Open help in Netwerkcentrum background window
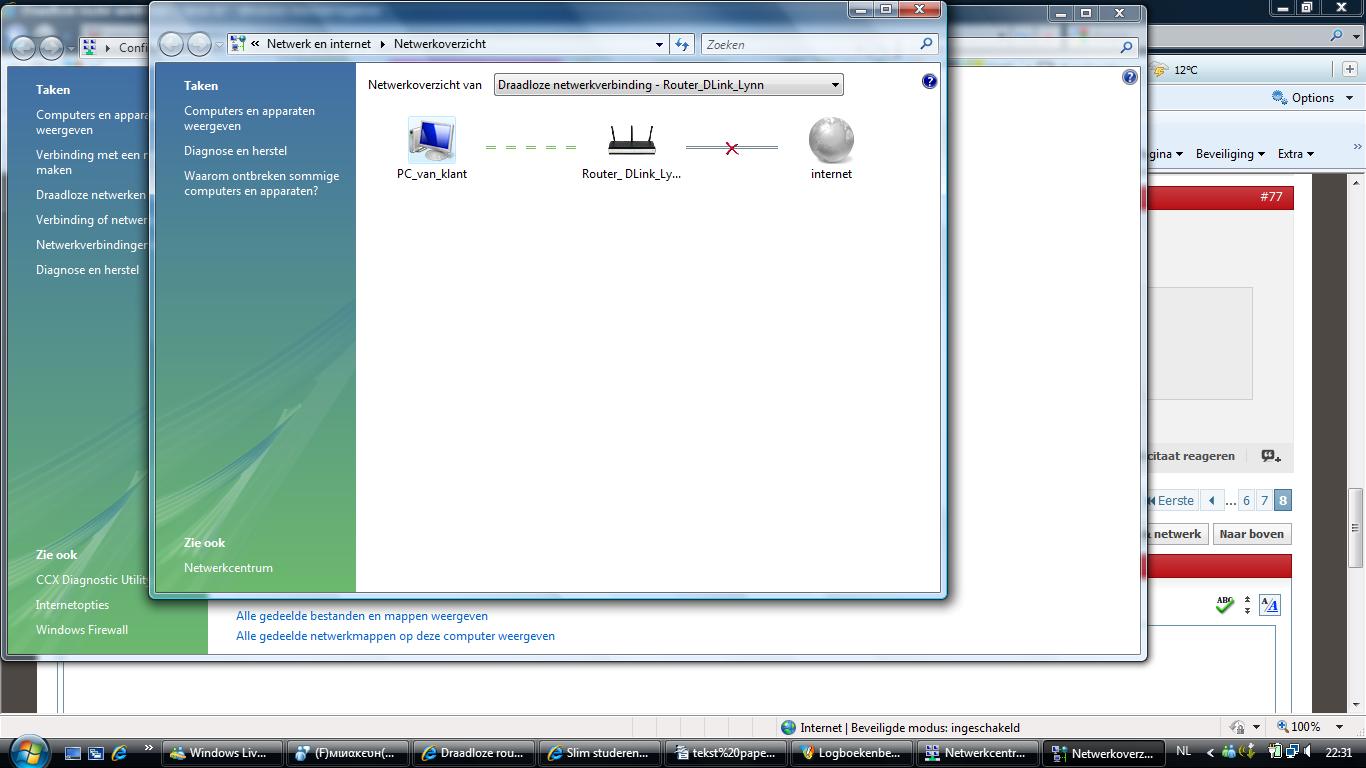1366x768 pixels. pos(1129,77)
